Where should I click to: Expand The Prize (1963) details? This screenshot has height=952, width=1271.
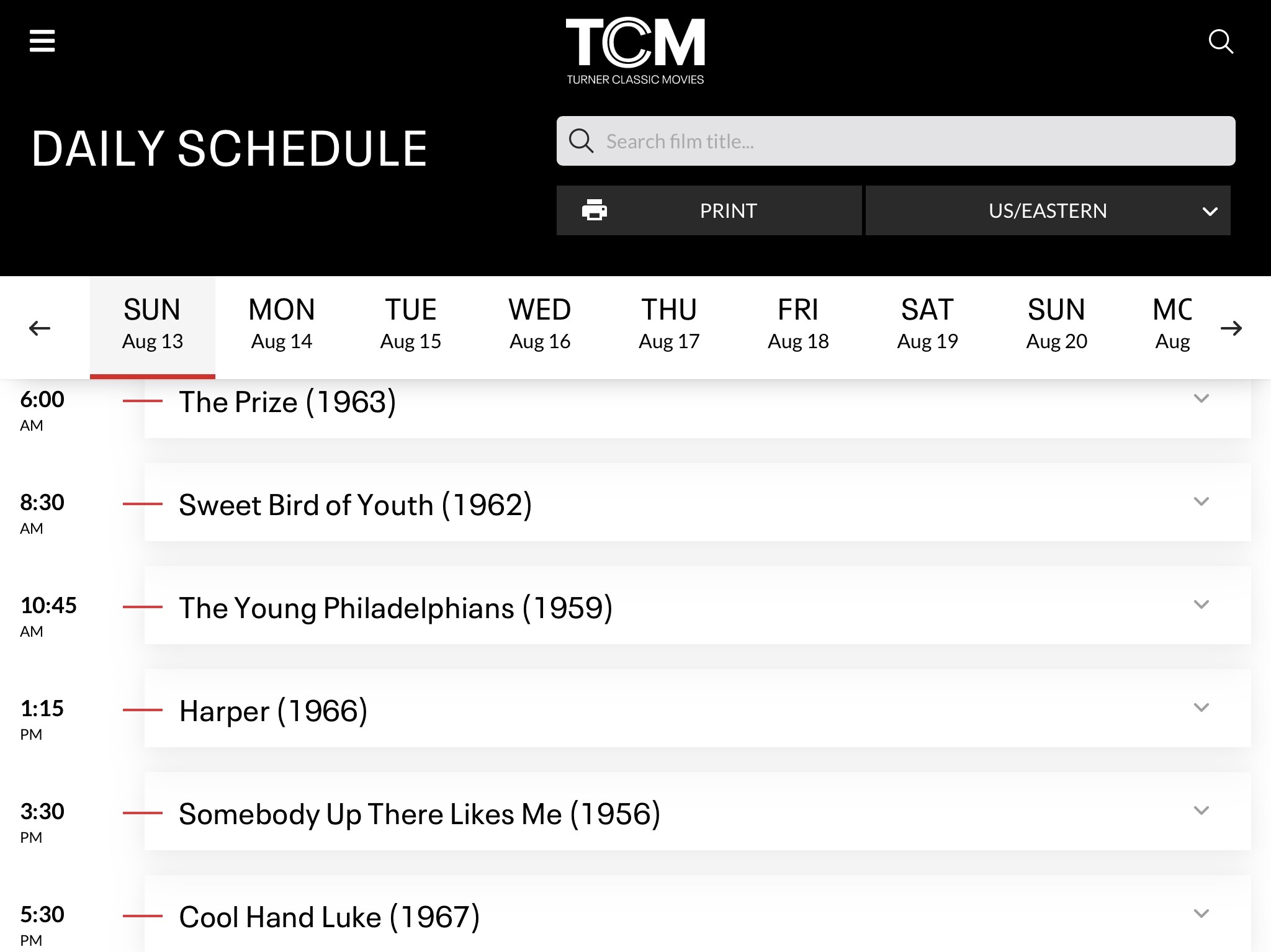(1201, 398)
